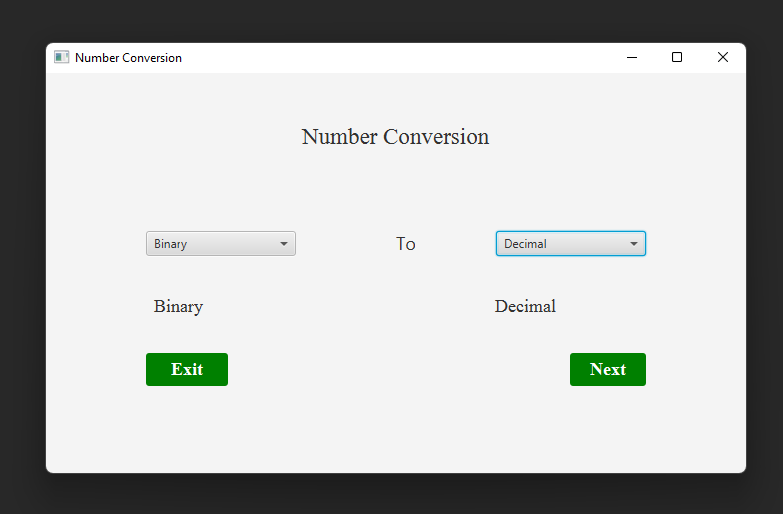Click the 'Number Conversion' window title text
Screen dimensions: 783x514
point(128,58)
